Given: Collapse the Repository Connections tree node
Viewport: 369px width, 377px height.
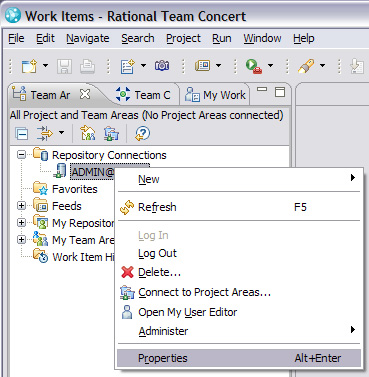Looking at the screenshot, I should (21, 155).
